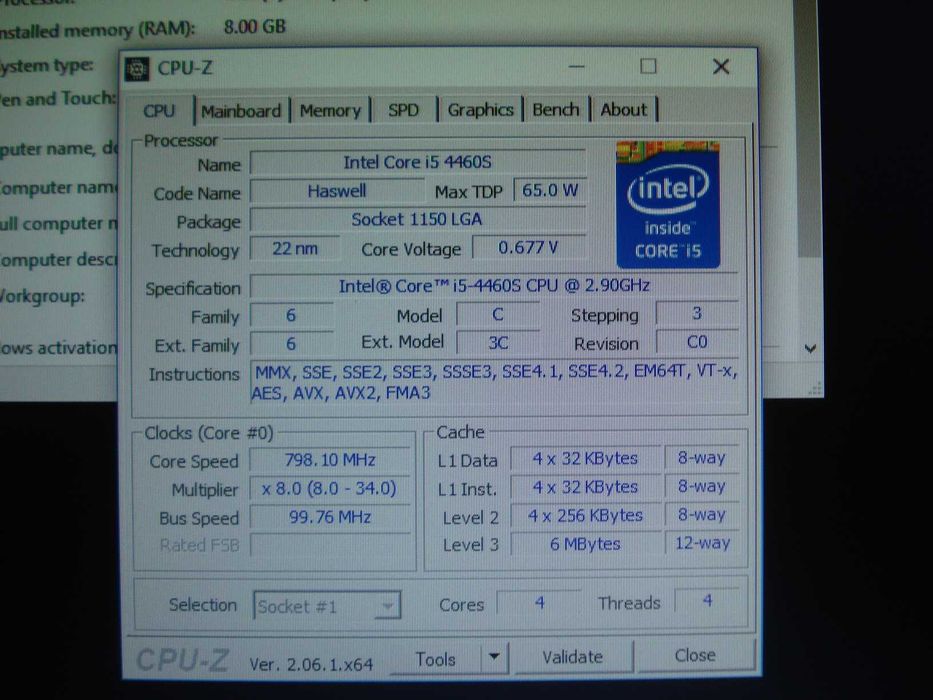Switch to the CPU tab
Image resolution: width=933 pixels, height=700 pixels.
pyautogui.click(x=159, y=111)
